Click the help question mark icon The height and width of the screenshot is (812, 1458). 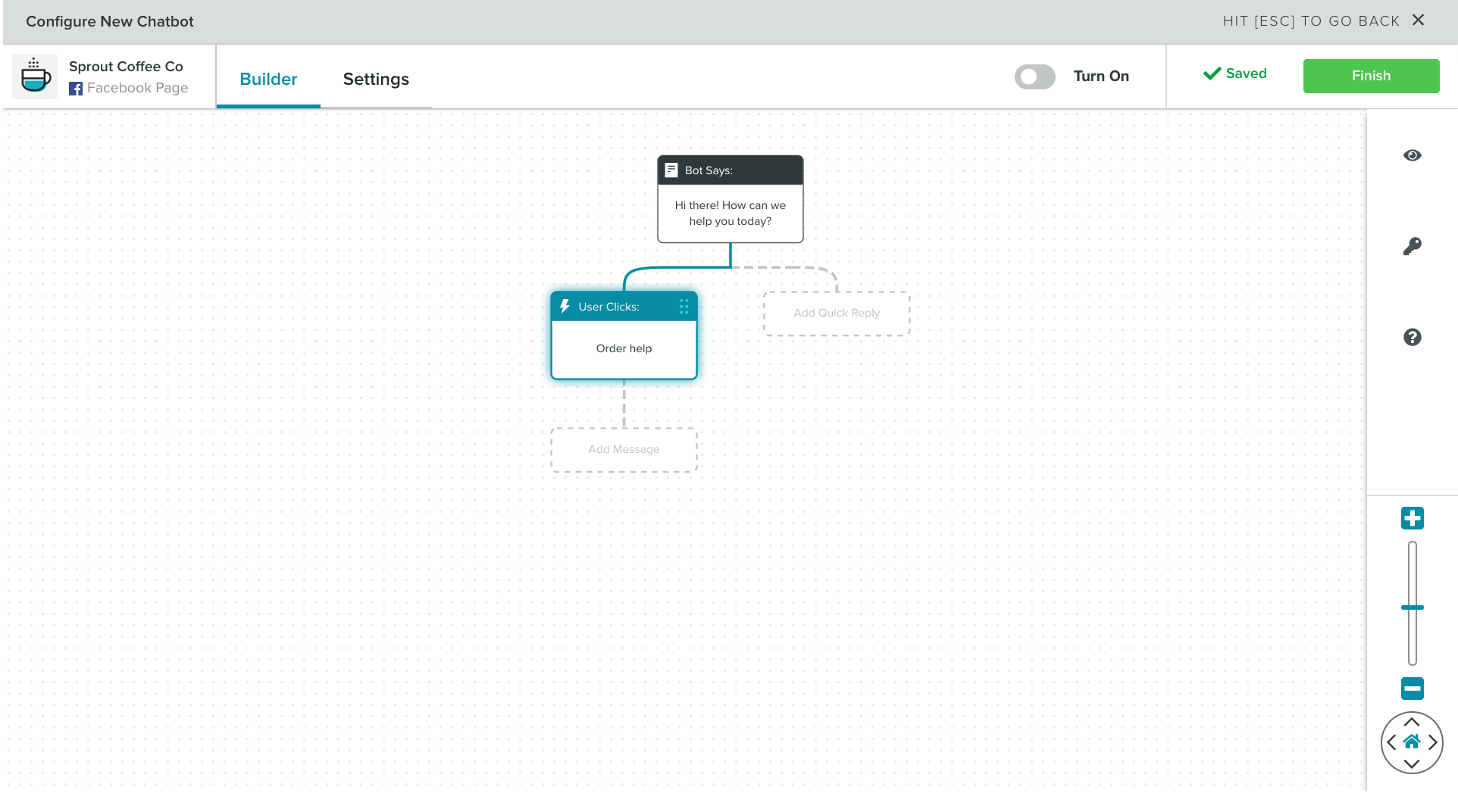click(1412, 337)
